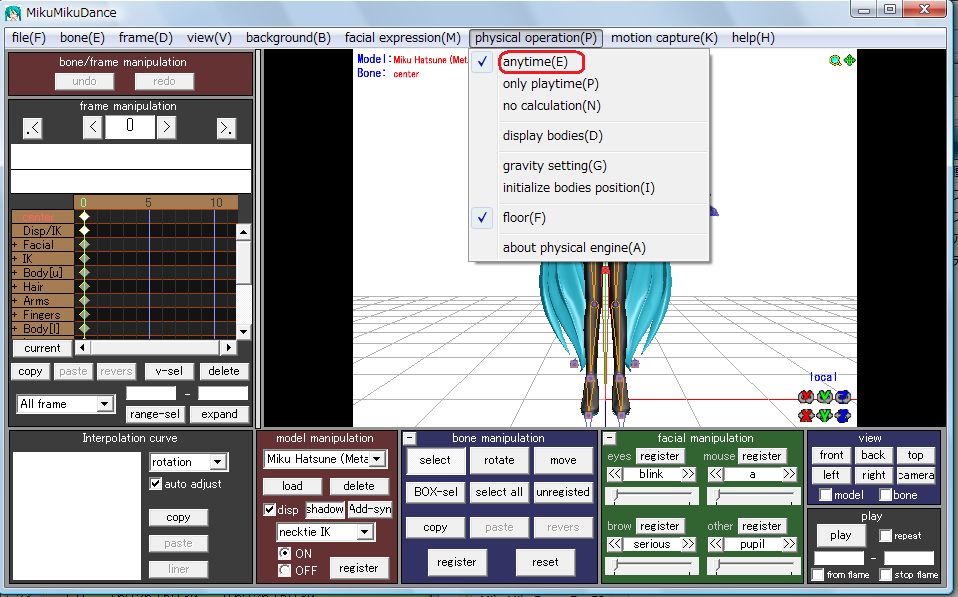Viewport: 958px width, 597px height.
Task: Step forward one frame arrow
Action: click(x=166, y=127)
